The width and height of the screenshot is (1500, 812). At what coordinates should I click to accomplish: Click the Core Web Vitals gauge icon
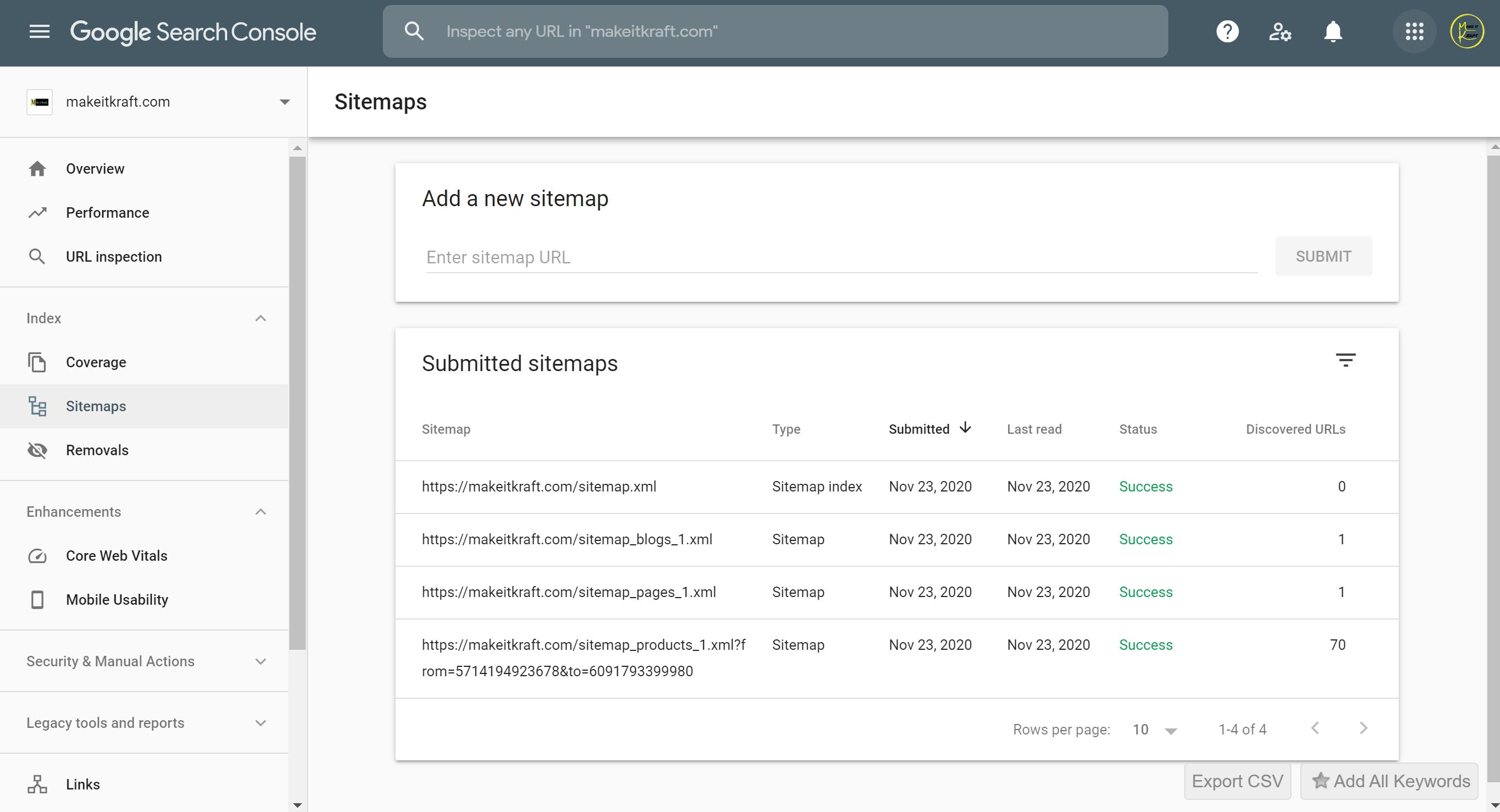[x=37, y=556]
